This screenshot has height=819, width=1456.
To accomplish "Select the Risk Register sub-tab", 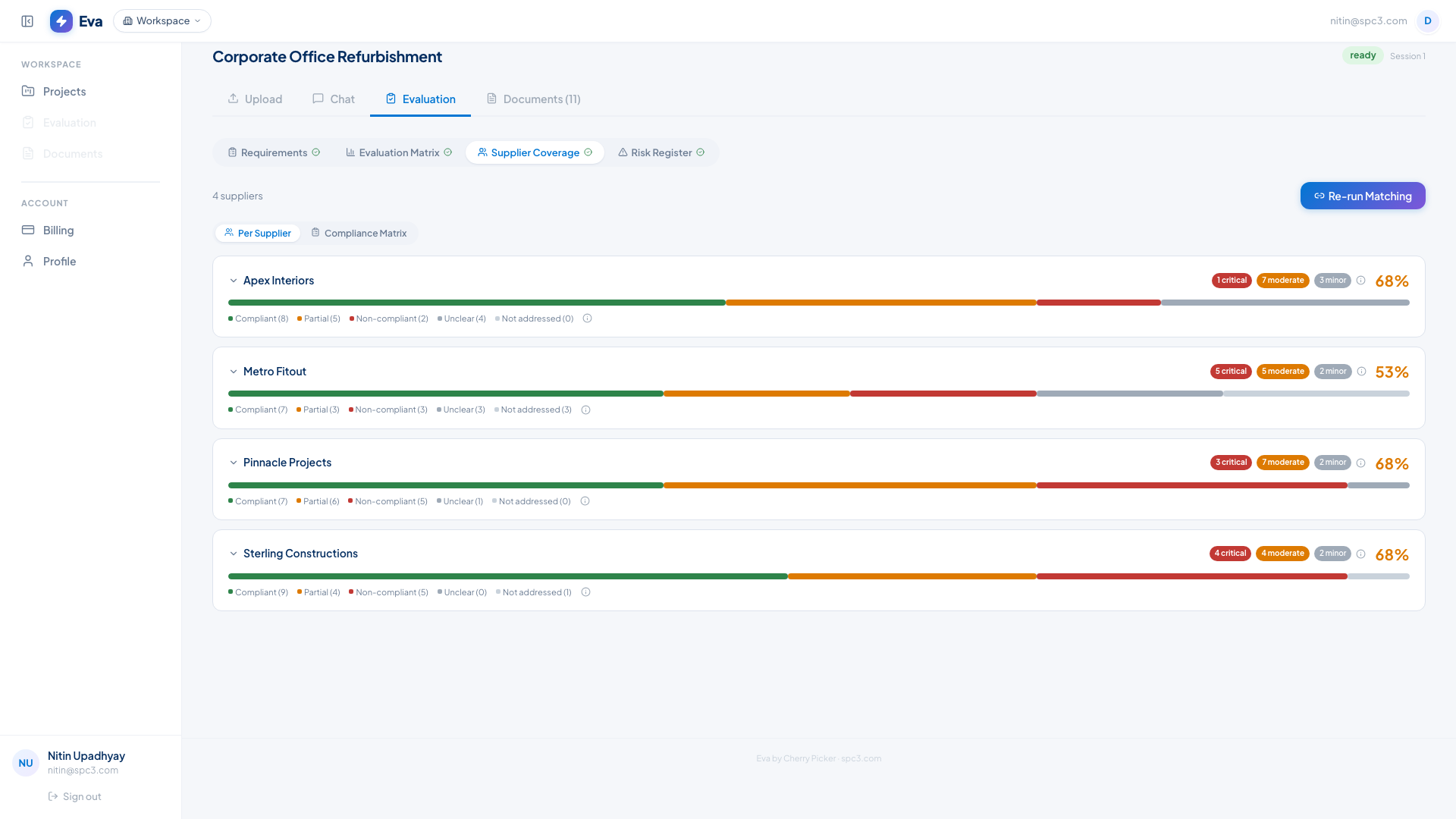I will pyautogui.click(x=661, y=153).
